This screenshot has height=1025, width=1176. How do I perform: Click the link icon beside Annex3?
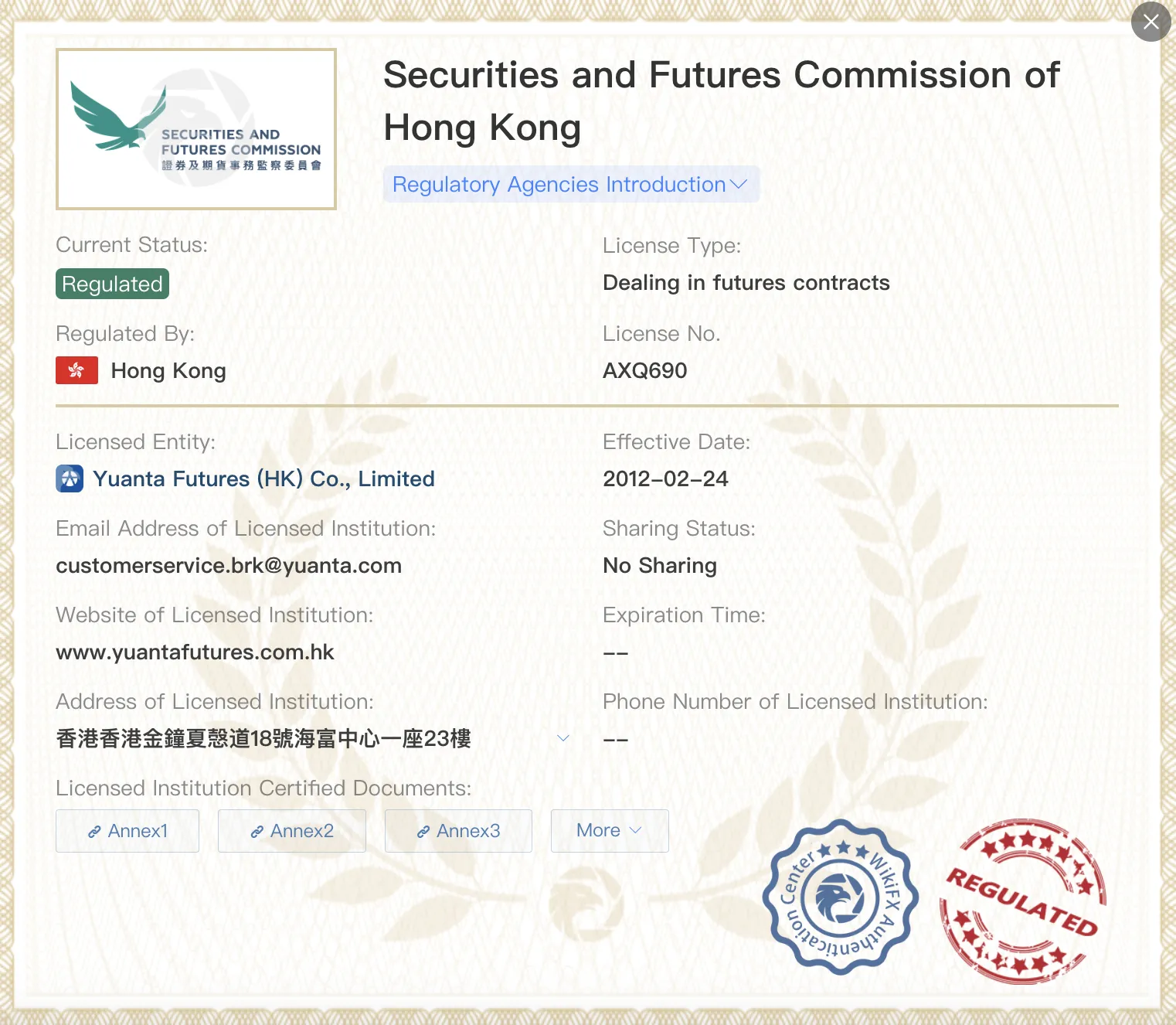point(423,832)
